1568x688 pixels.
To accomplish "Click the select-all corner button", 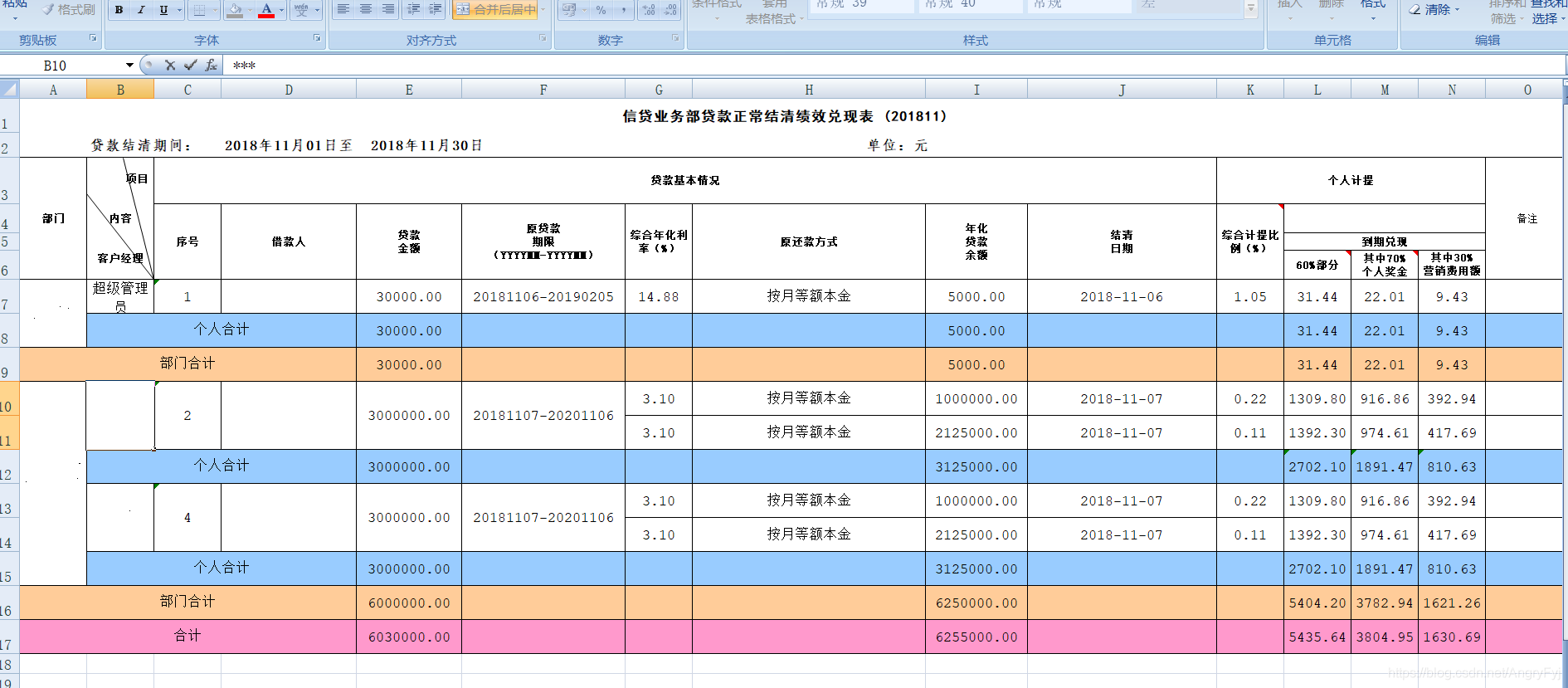I will click(9, 89).
